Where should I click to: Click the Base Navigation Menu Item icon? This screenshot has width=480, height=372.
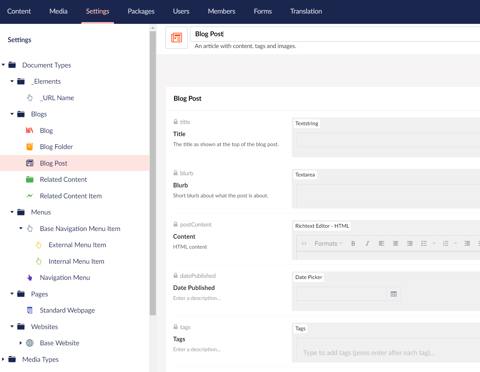point(30,228)
